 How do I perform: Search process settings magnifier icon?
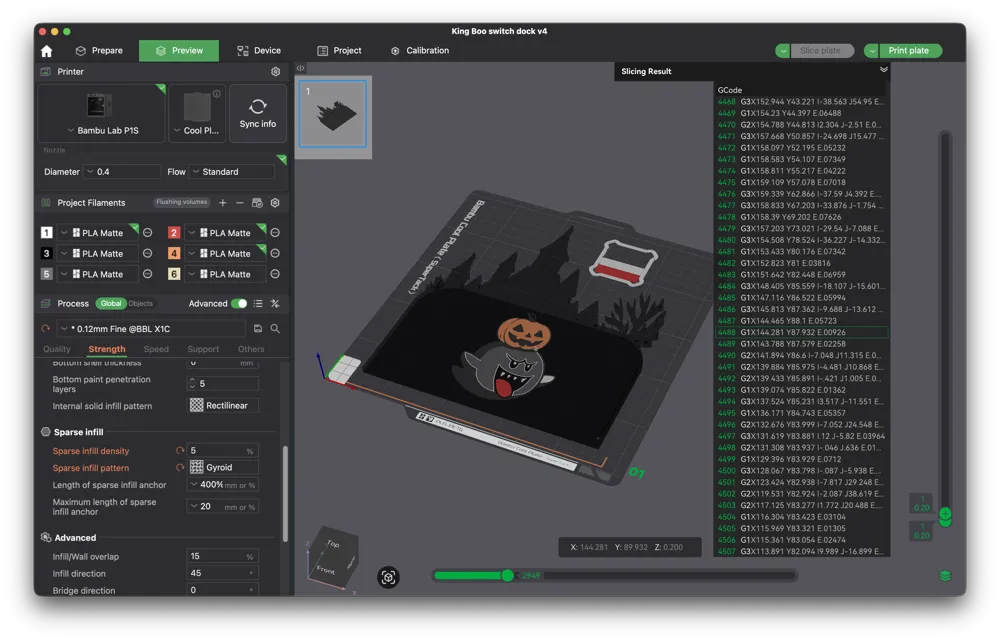tap(275, 328)
